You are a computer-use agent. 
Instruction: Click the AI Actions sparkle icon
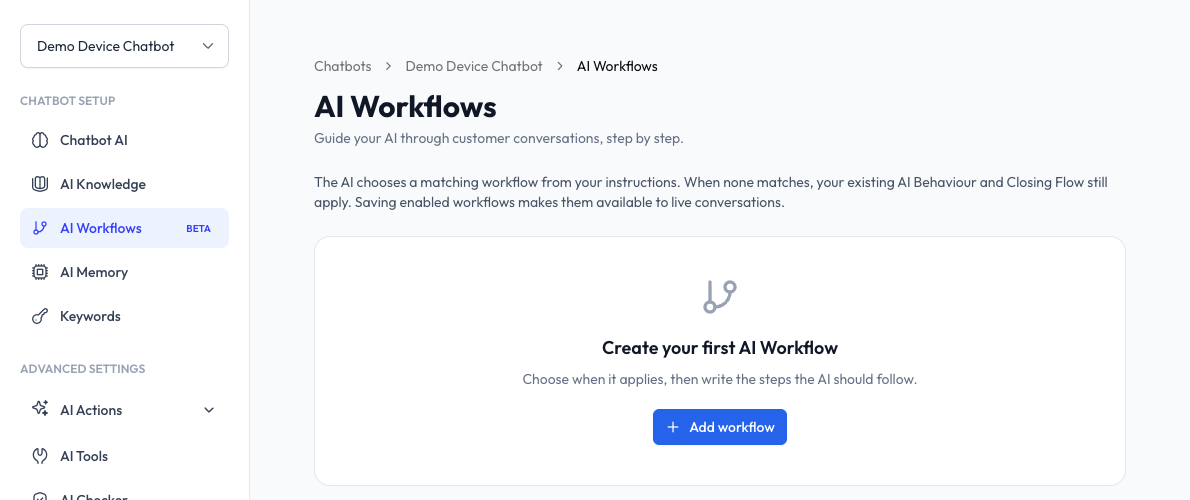[x=39, y=410]
